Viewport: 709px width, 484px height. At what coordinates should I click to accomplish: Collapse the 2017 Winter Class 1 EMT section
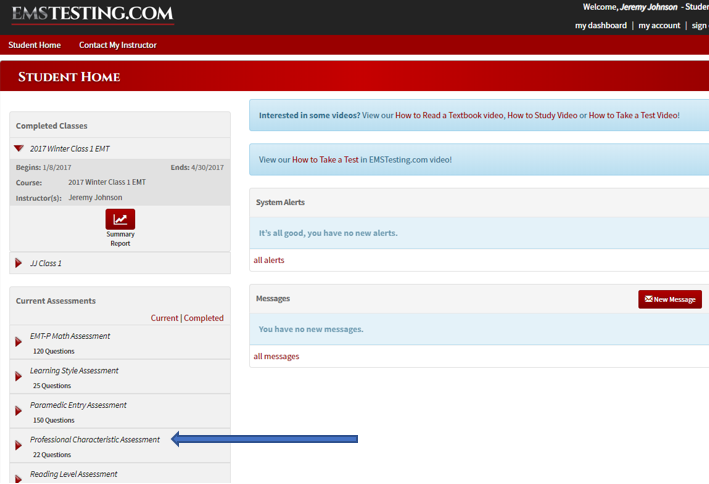tap(19, 149)
